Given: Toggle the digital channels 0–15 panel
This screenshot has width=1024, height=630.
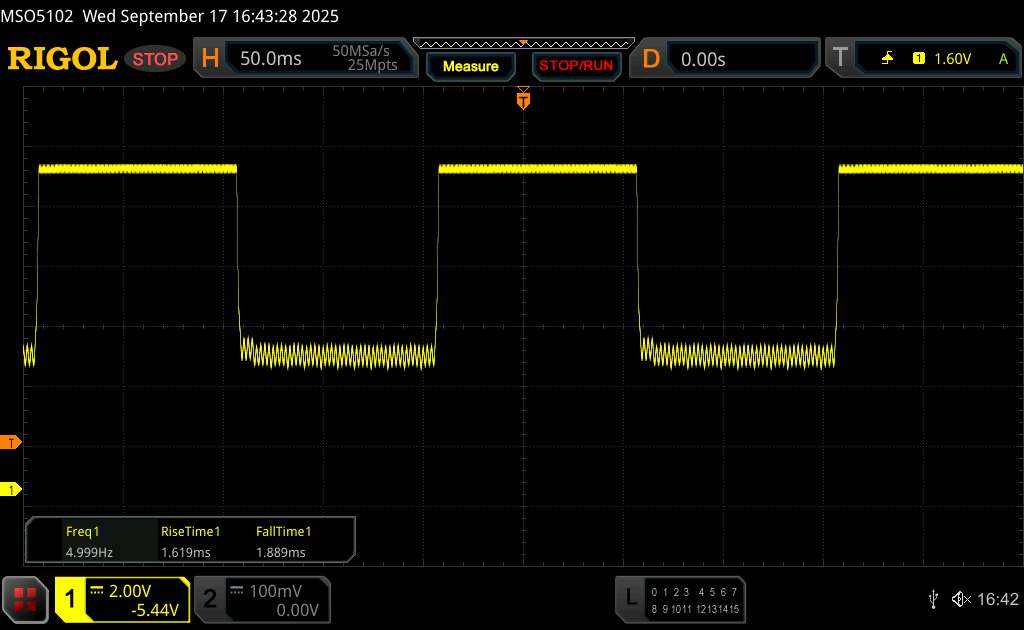Looking at the screenshot, I should (695, 599).
